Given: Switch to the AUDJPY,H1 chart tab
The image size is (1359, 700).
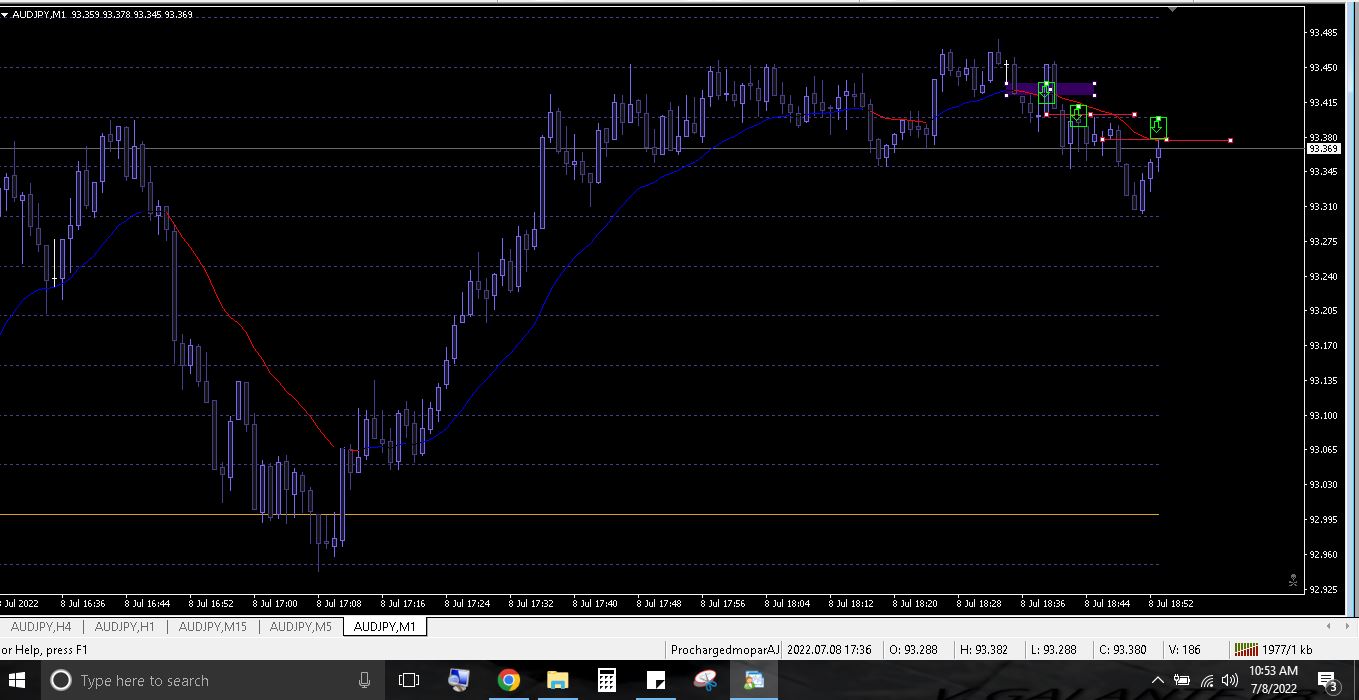Looking at the screenshot, I should click(125, 627).
